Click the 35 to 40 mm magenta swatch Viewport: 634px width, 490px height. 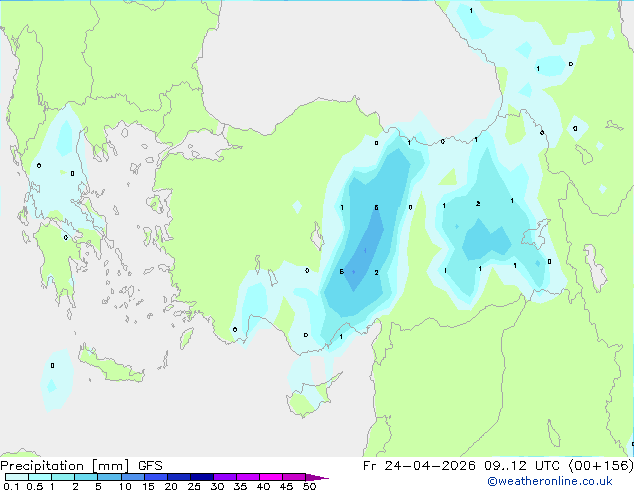pos(248,477)
